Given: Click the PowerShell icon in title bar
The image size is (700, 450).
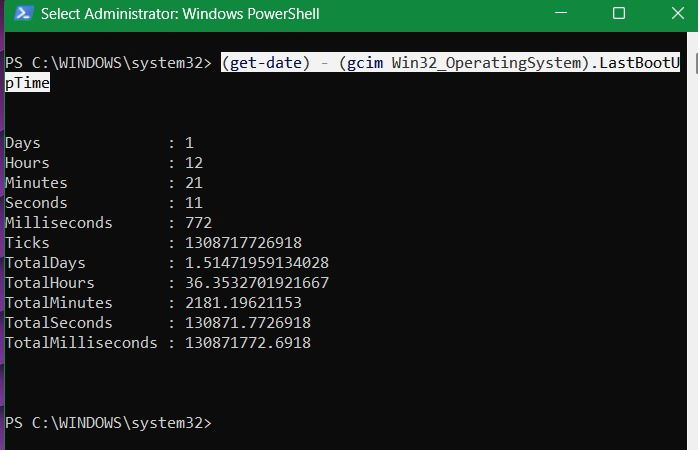Looking at the screenshot, I should (24, 13).
